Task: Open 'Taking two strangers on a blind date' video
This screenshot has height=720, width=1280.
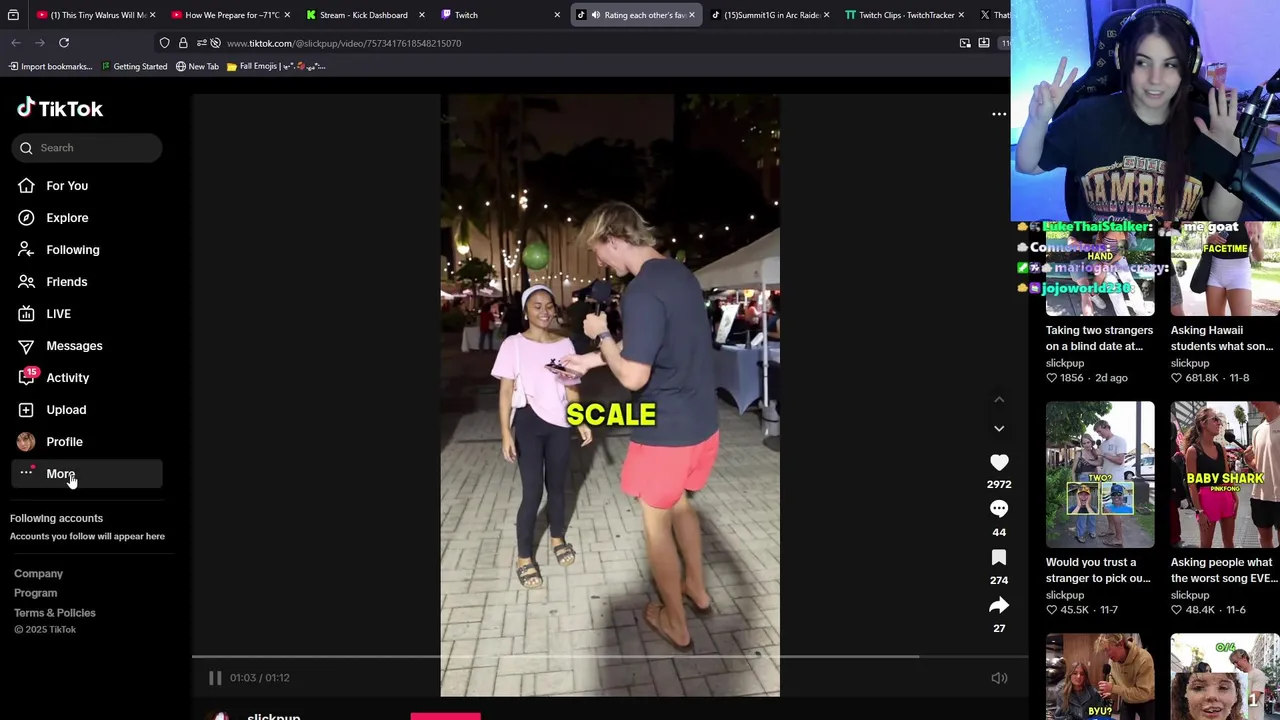Action: 1100,268
